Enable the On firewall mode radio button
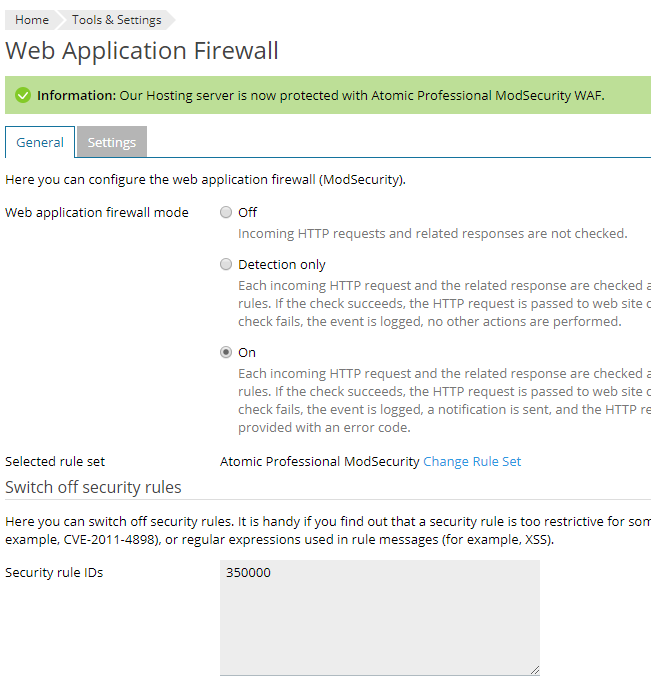 (x=226, y=352)
